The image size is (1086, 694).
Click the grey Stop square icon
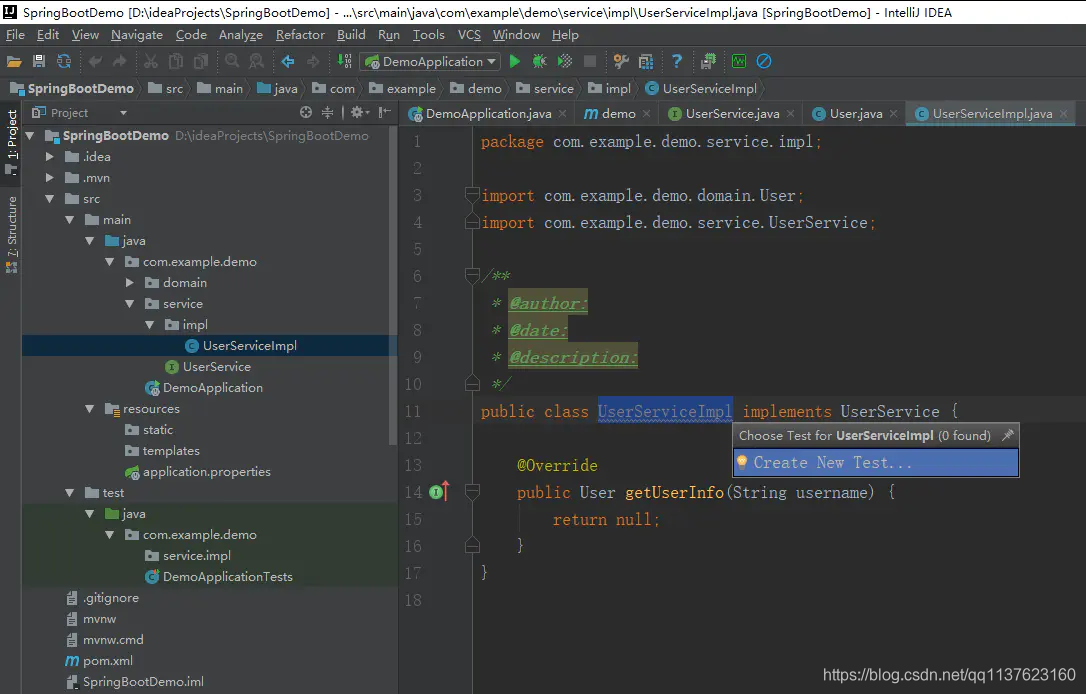(590, 62)
